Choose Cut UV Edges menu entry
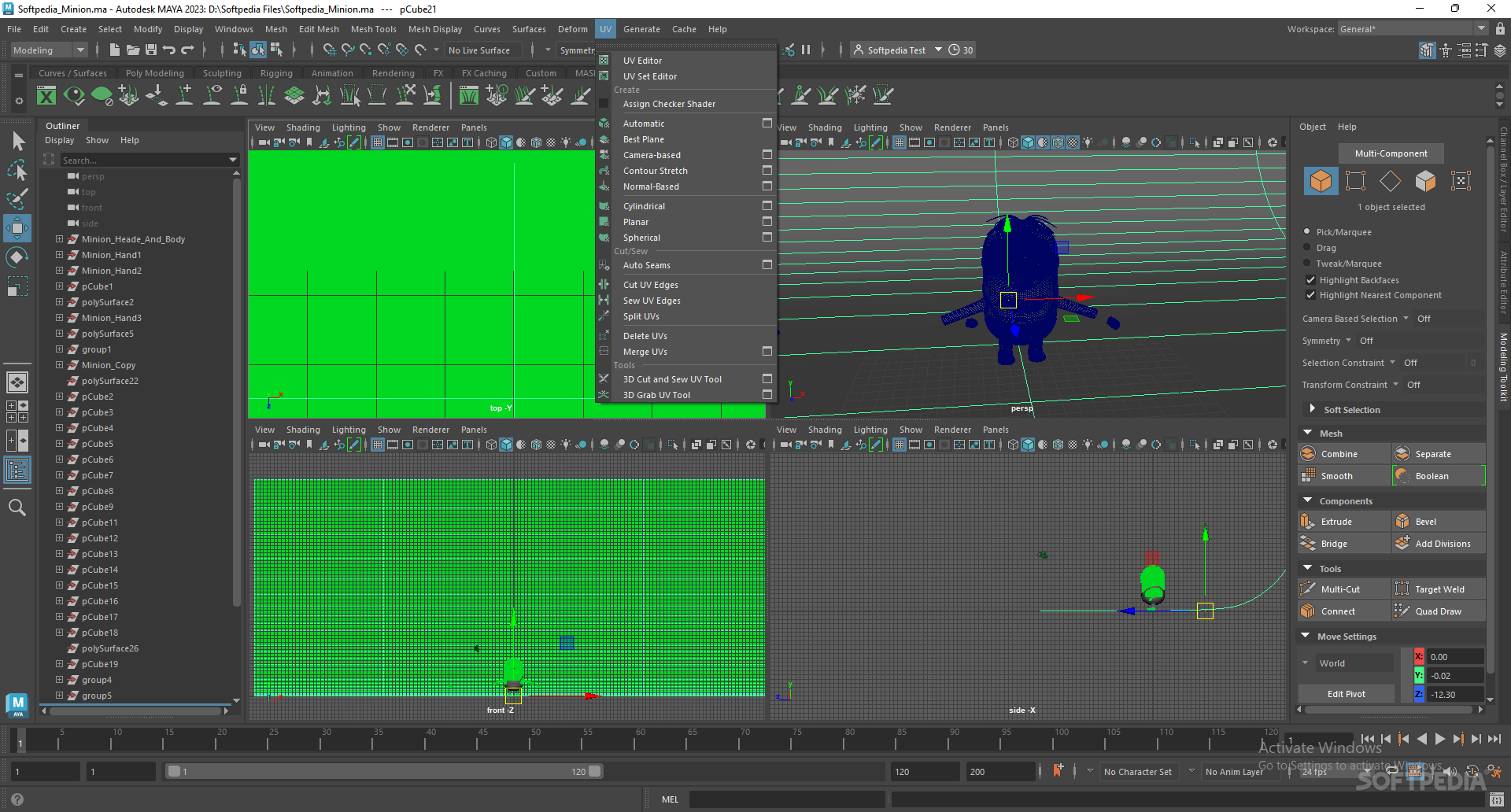The image size is (1511, 812). [x=650, y=285]
